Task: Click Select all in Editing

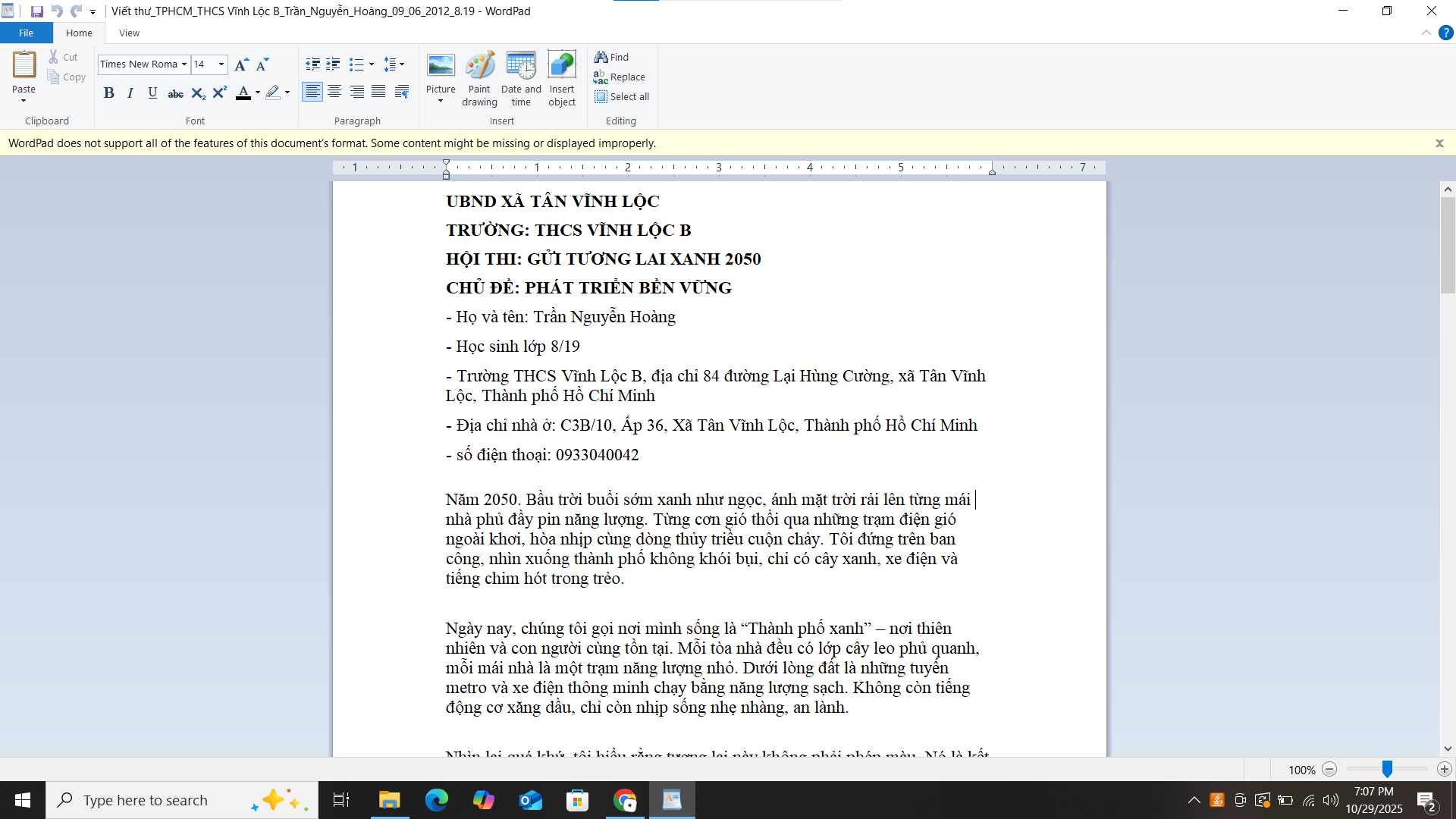Action: click(622, 97)
